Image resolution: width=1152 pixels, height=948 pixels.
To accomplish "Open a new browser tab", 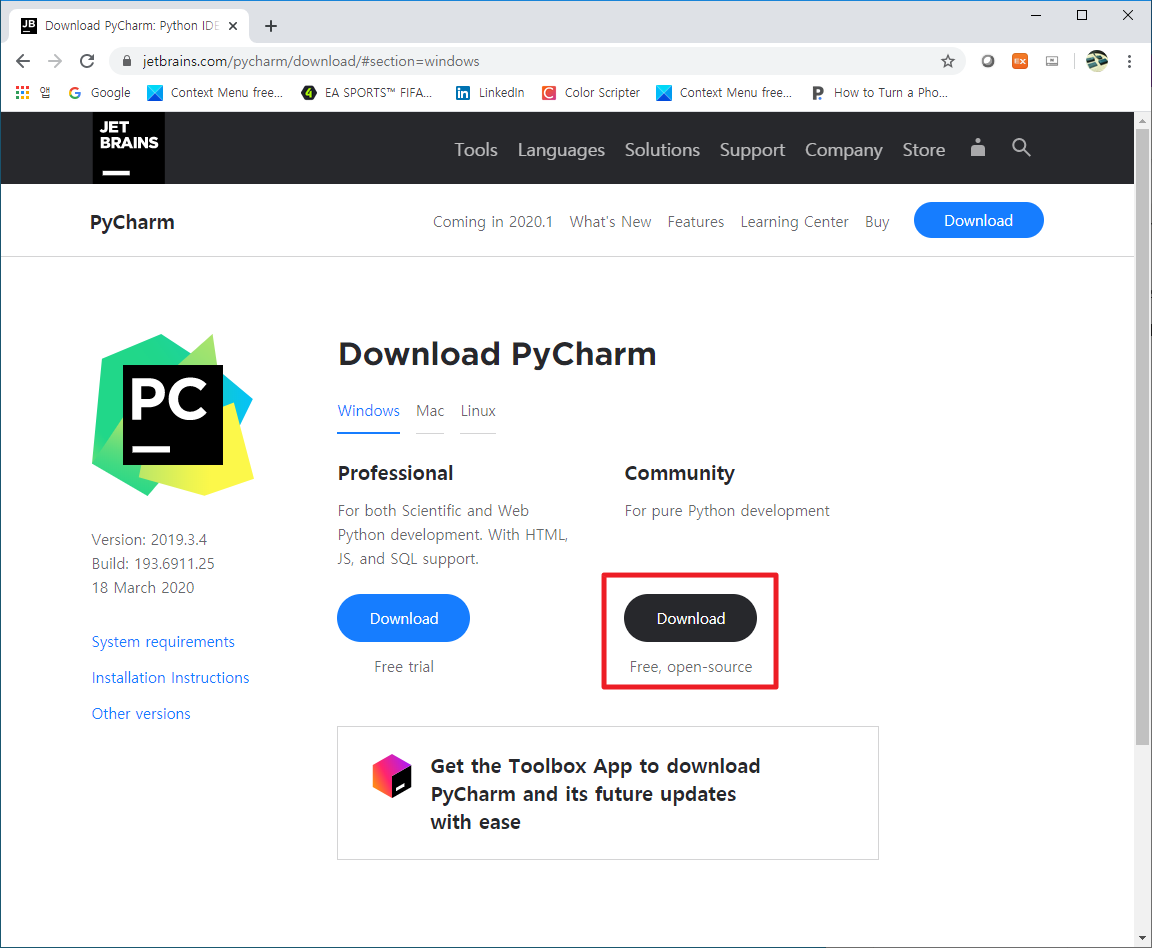I will tap(270, 26).
